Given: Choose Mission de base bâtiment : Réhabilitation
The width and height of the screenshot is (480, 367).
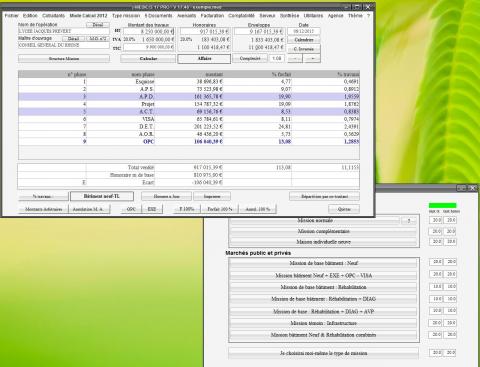Looking at the screenshot, I should [324, 287].
